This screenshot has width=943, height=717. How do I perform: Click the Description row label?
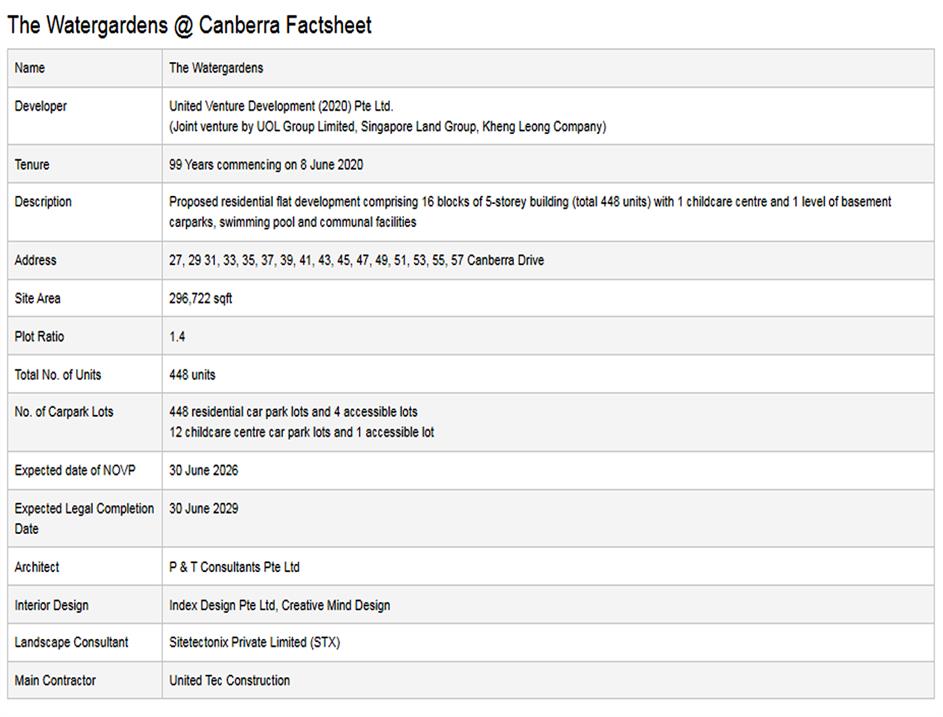43,201
